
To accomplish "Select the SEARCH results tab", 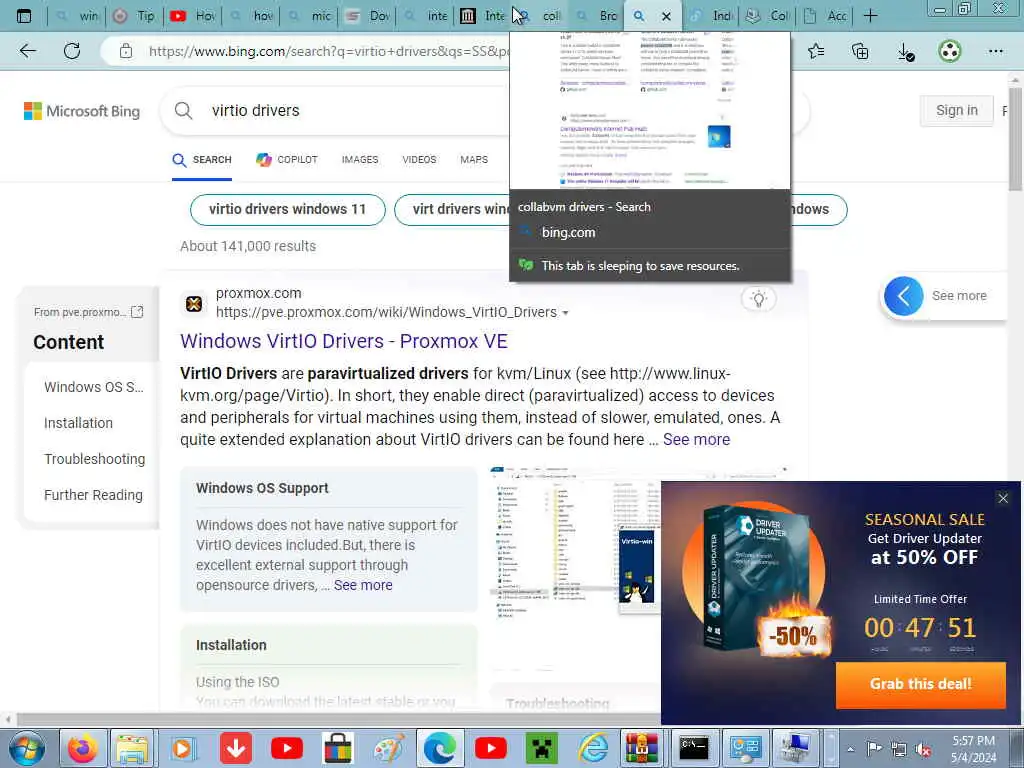I will [x=202, y=159].
